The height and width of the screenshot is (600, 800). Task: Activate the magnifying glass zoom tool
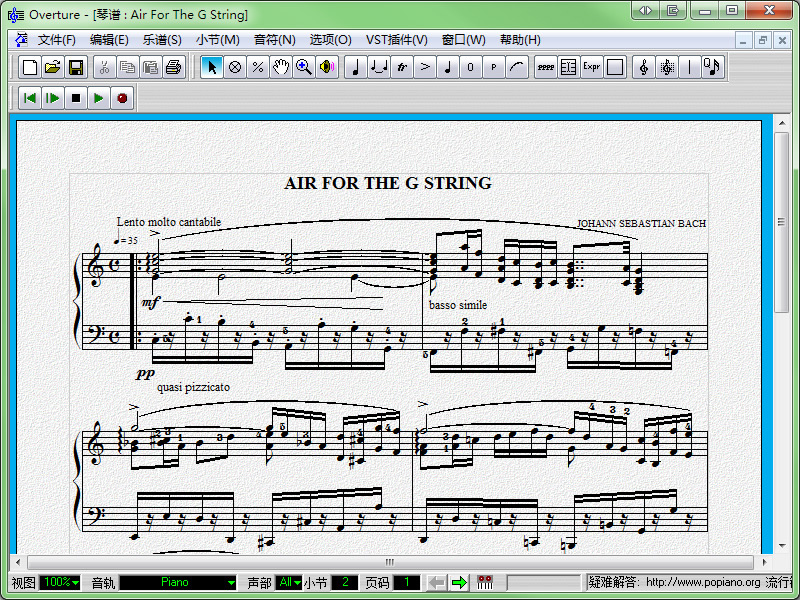304,67
